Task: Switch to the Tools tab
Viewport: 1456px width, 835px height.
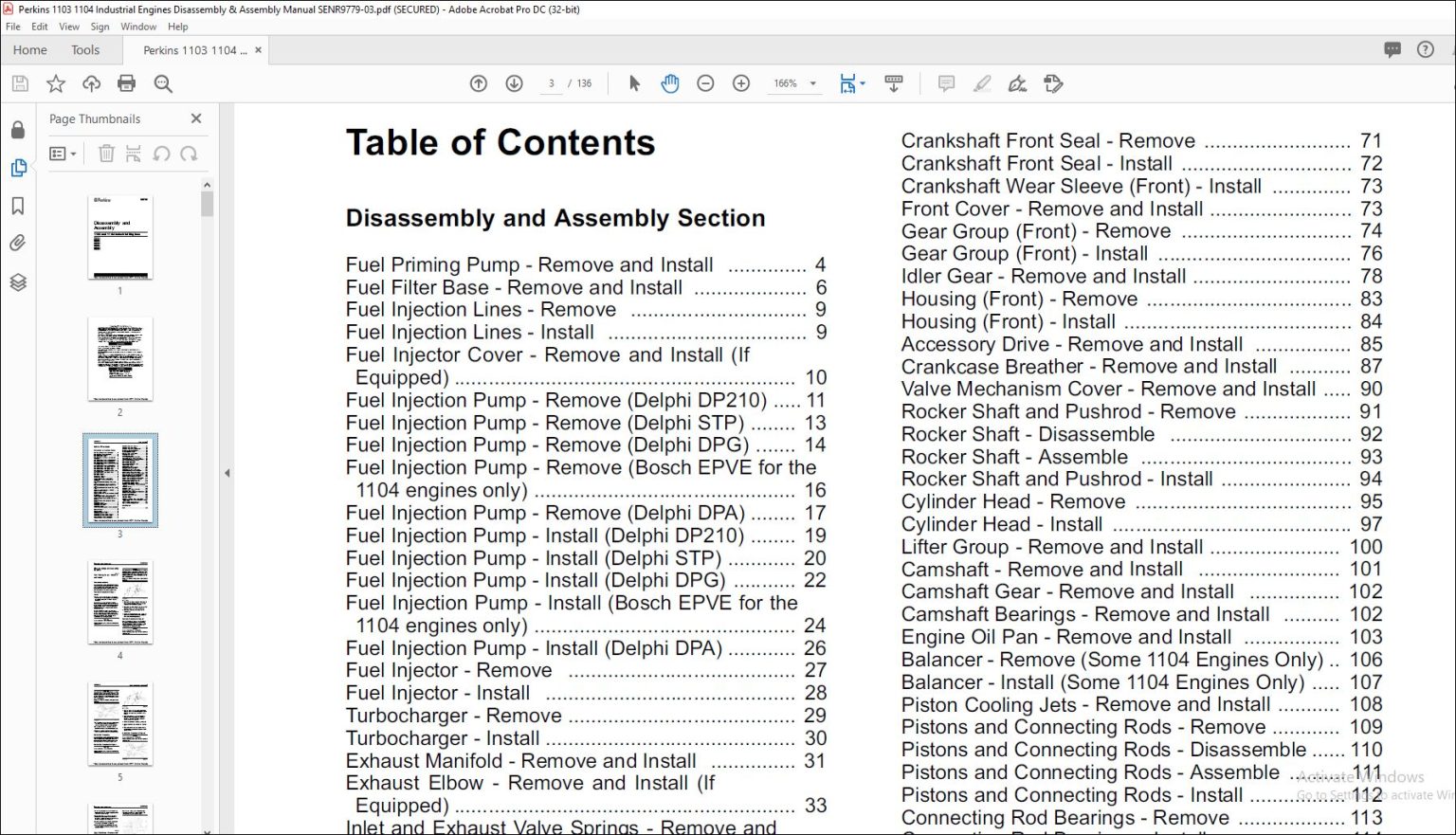Action: [85, 50]
